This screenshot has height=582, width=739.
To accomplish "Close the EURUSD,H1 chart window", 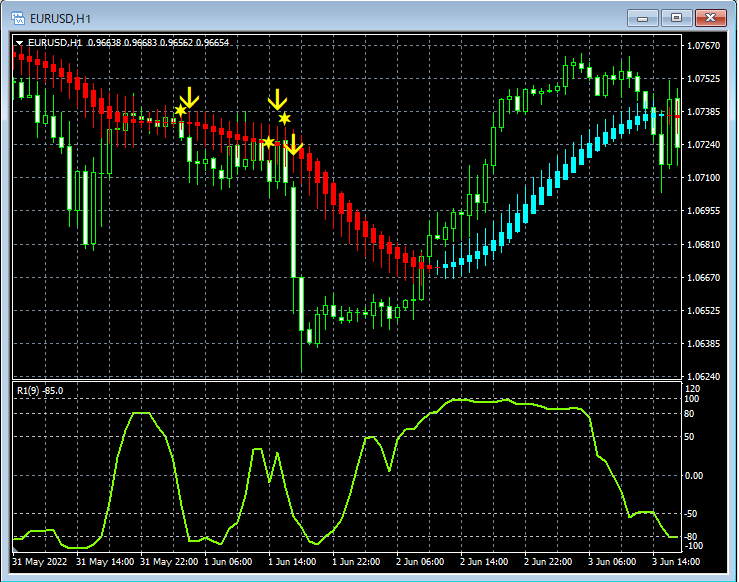I will tap(711, 18).
